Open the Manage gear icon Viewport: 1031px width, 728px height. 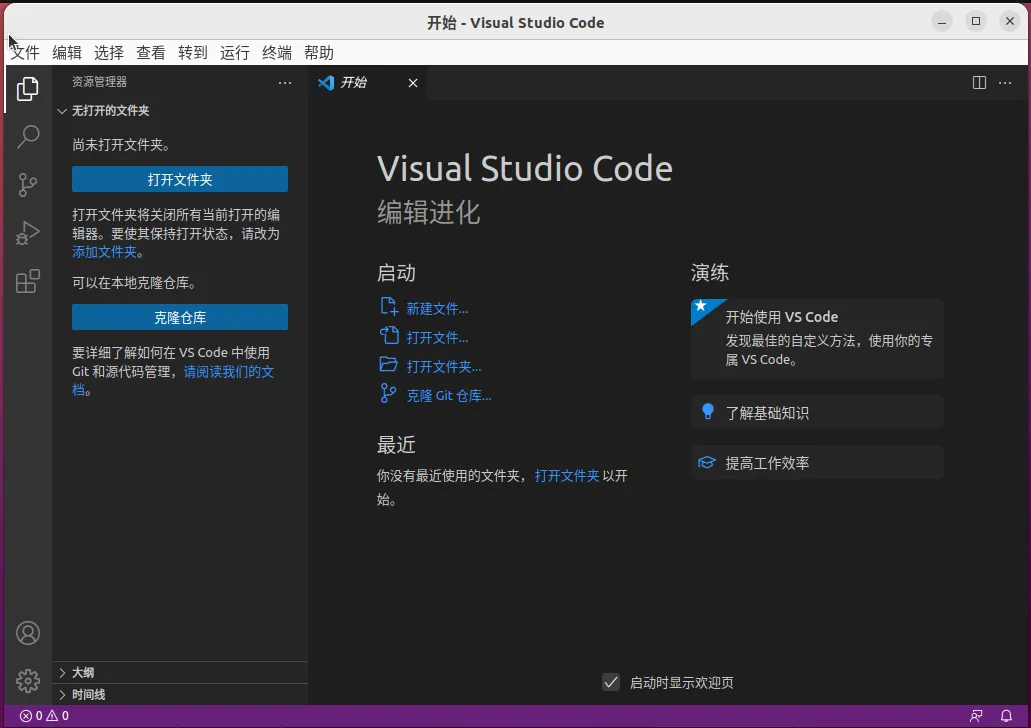click(28, 681)
